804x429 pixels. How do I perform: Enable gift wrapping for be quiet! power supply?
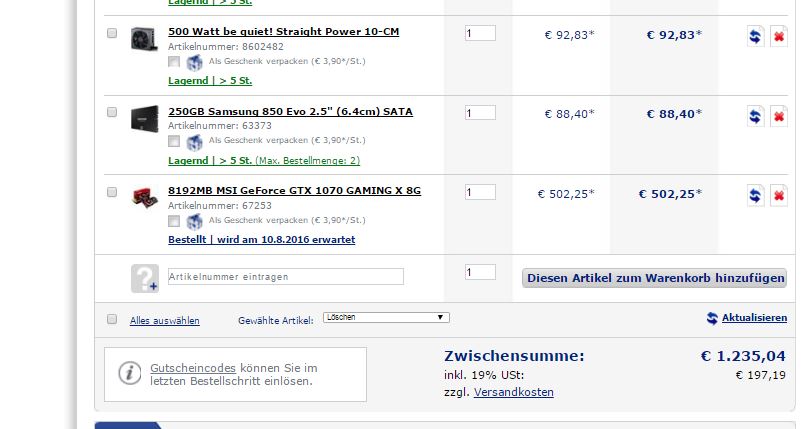[x=174, y=62]
